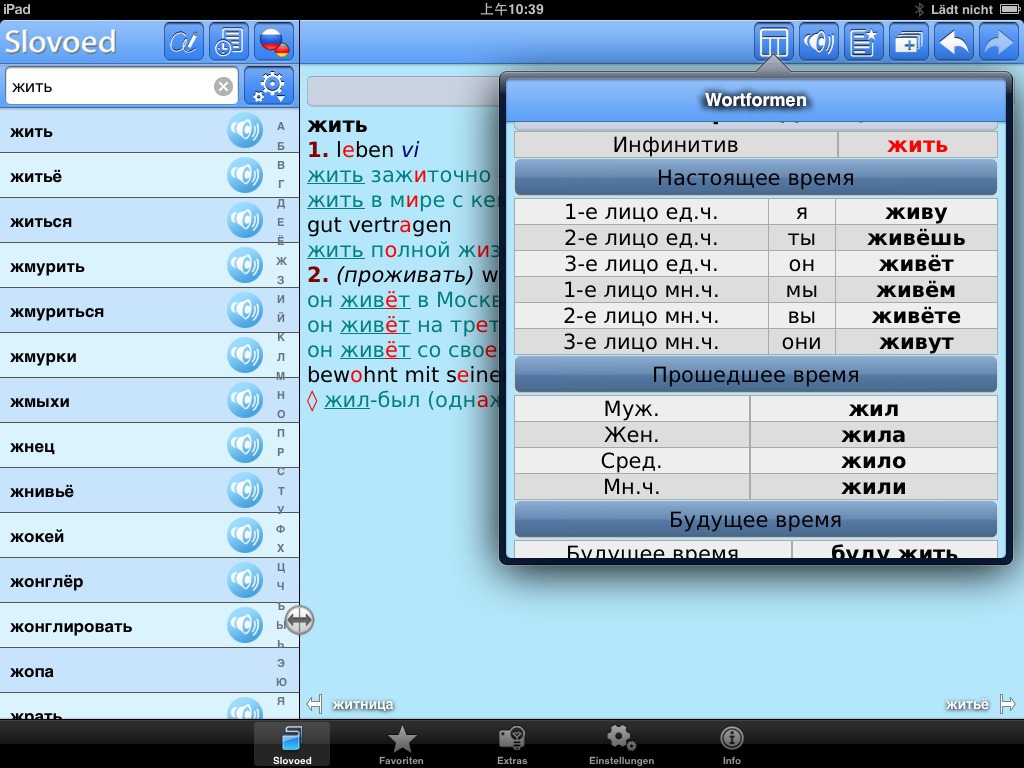Open search settings gear button
Screen dimensions: 1024x768
click(269, 86)
